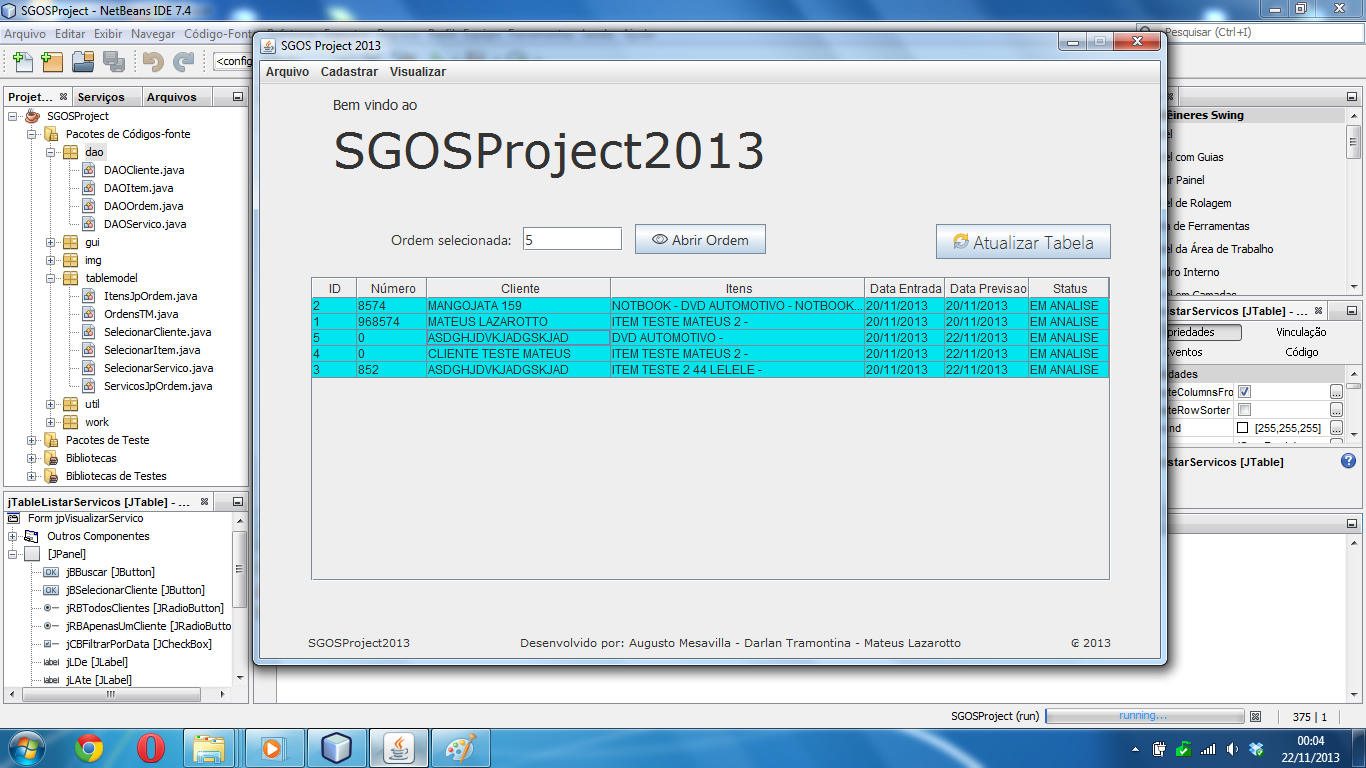Enable the autoCreateRowSorter property checkbox
This screenshot has height=768, width=1366.
[x=1243, y=410]
